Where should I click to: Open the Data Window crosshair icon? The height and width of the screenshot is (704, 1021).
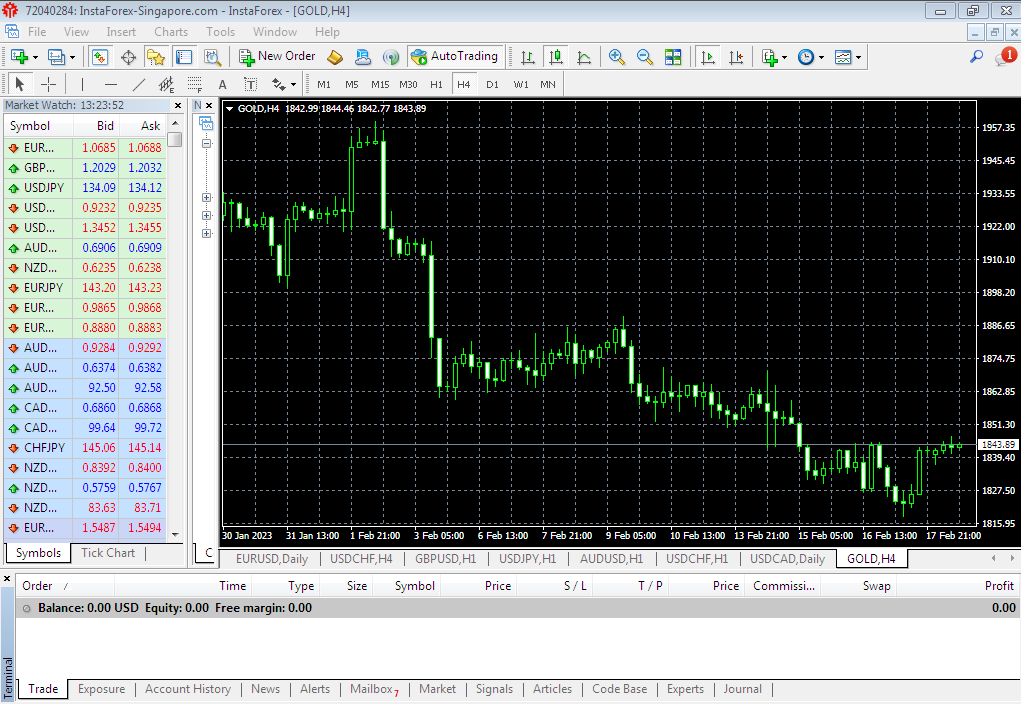[x=128, y=57]
